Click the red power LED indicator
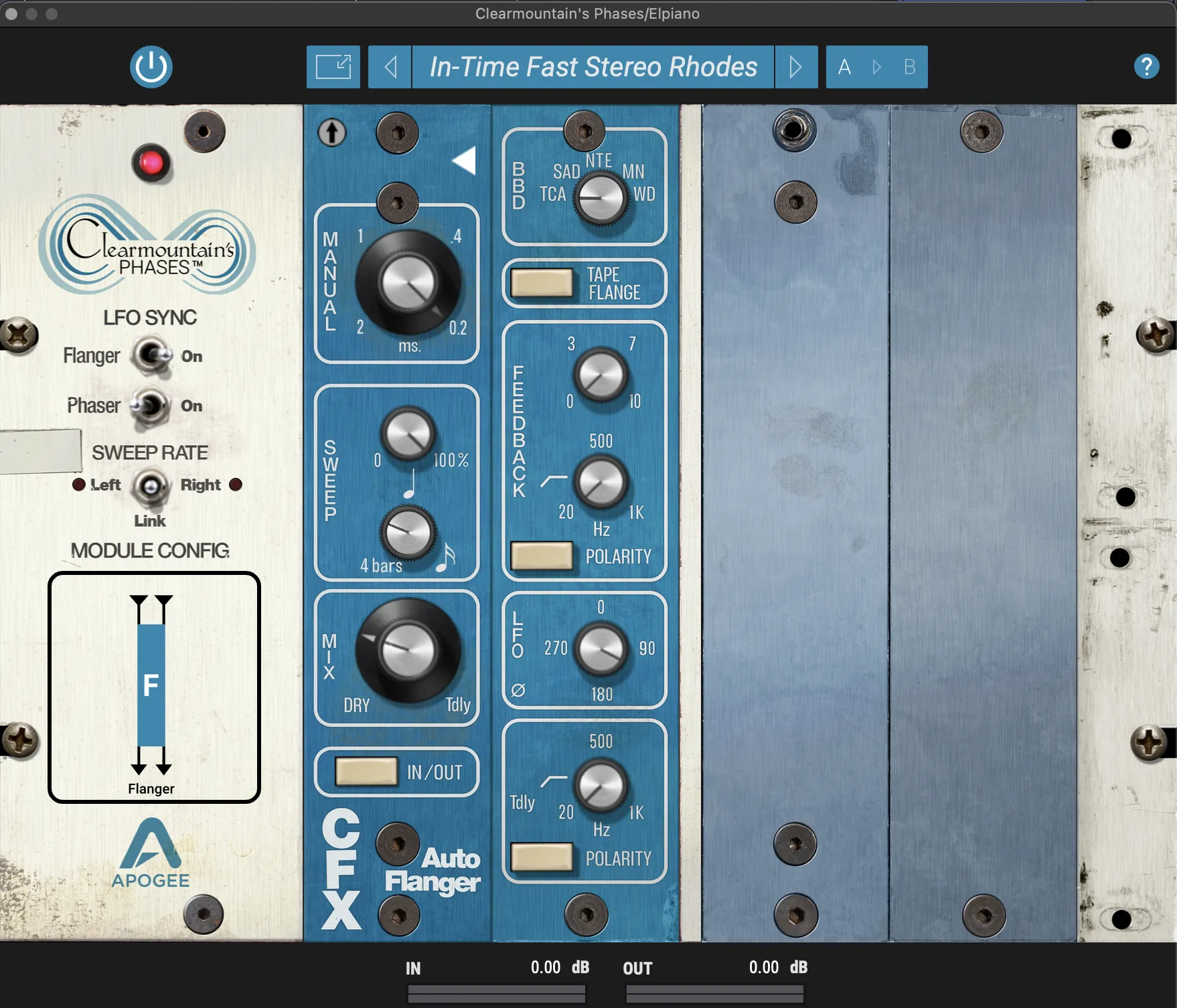1177x1008 pixels. [x=151, y=163]
